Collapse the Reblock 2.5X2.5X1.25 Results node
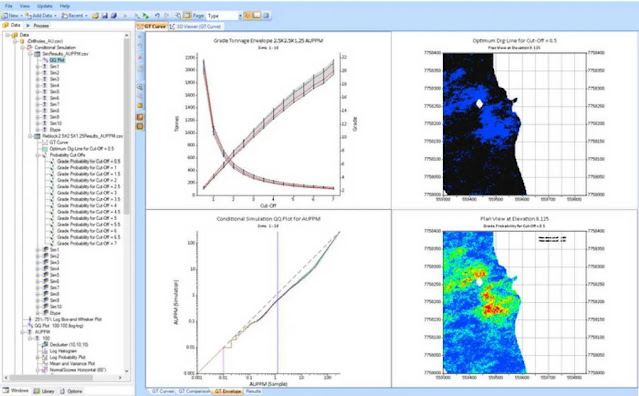The image size is (639, 396). (x=30, y=136)
